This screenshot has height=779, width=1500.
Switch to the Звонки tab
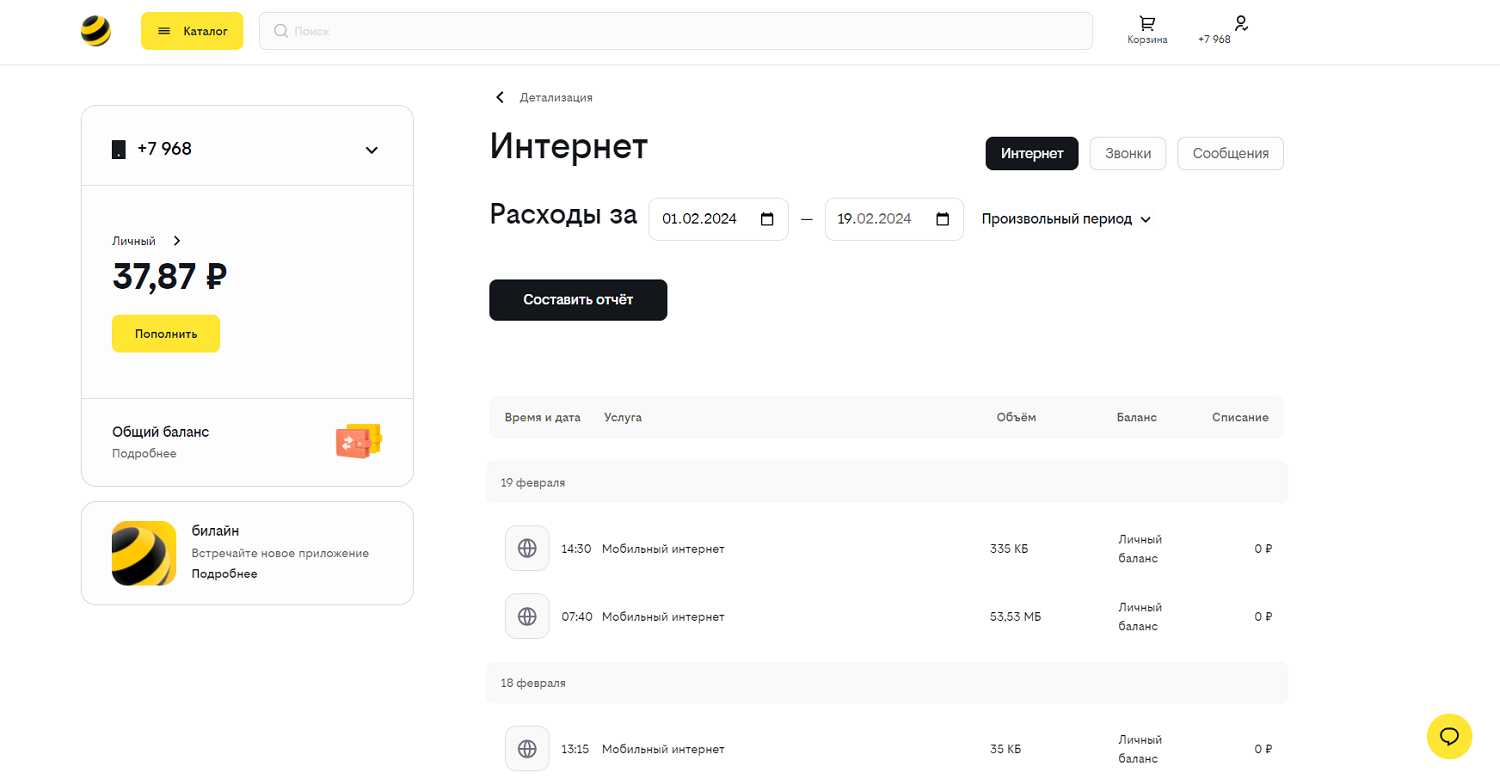point(1128,153)
